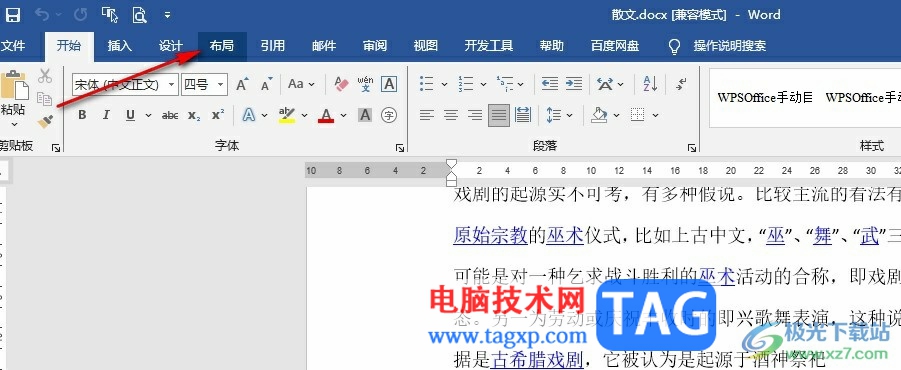Apply enclosed character 字 icon
The width and height of the screenshot is (901, 370).
(389, 115)
